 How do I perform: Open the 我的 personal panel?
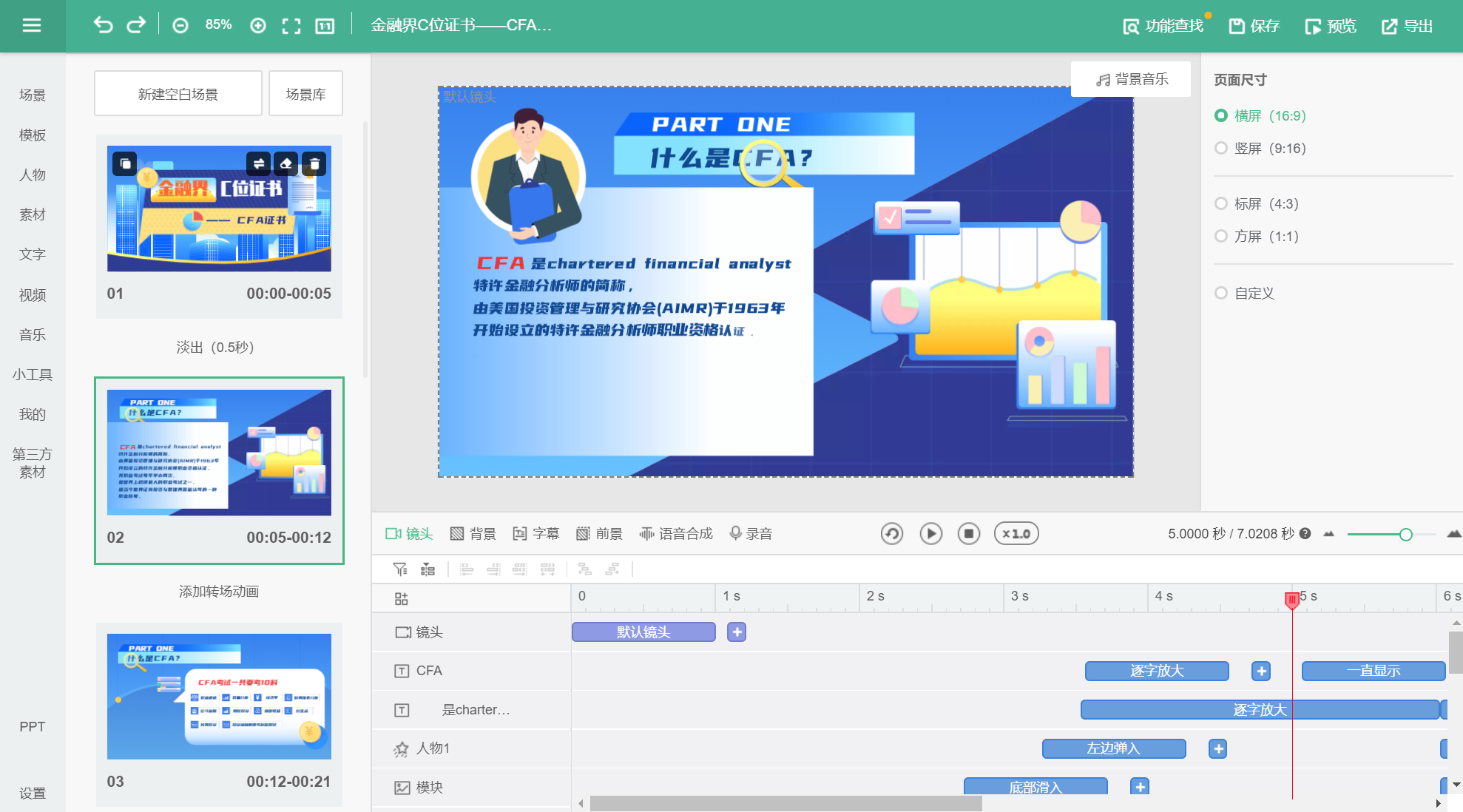[33, 414]
